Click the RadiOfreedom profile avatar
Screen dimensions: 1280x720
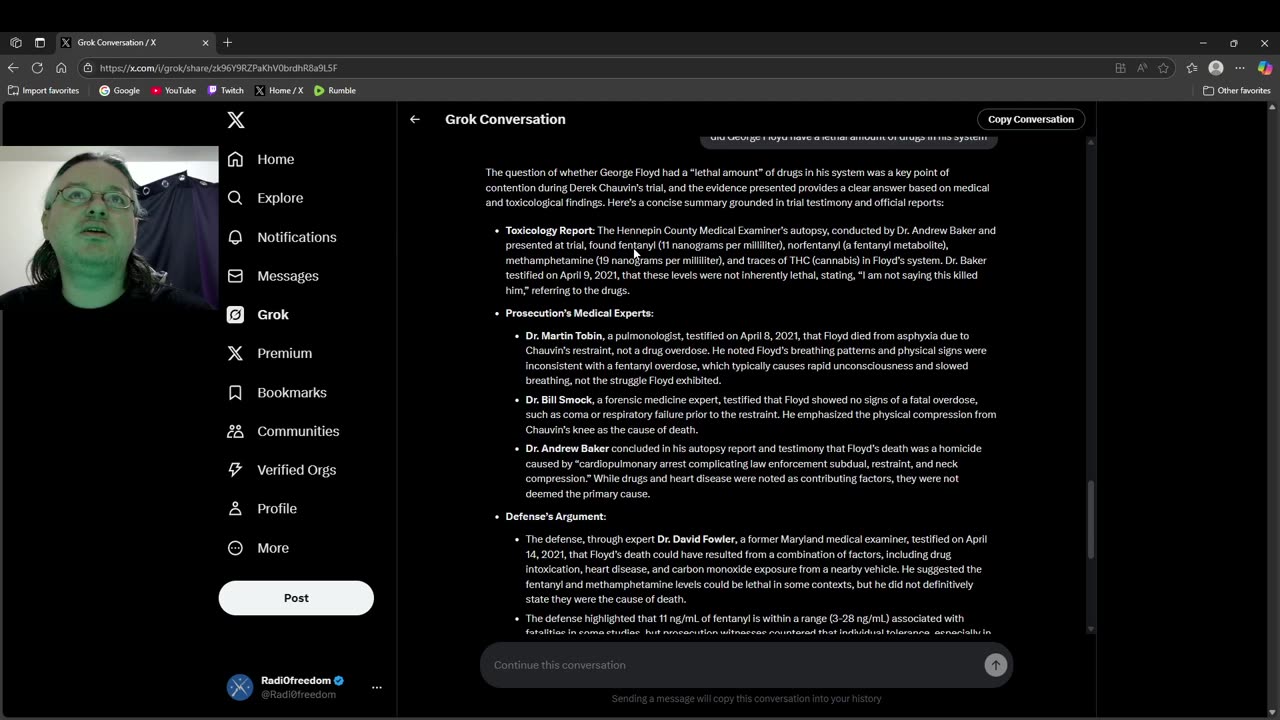(x=240, y=687)
